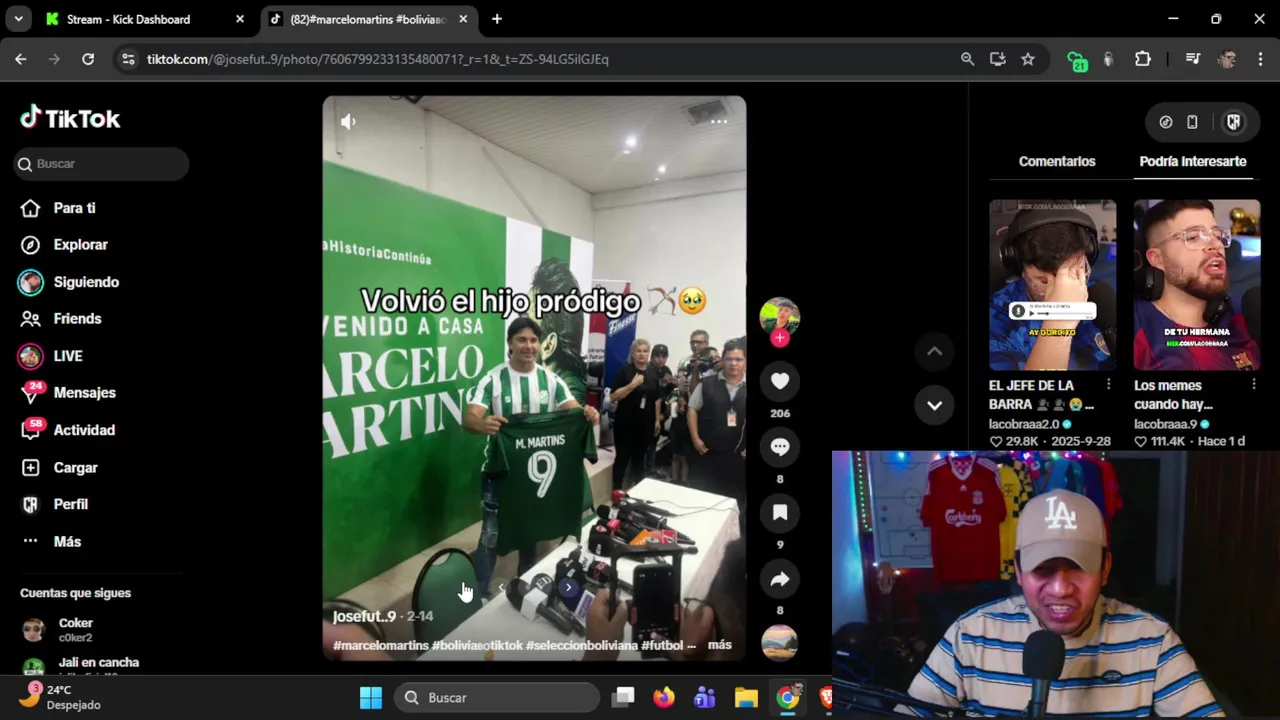Reload the page
The height and width of the screenshot is (720, 1280).
[88, 59]
